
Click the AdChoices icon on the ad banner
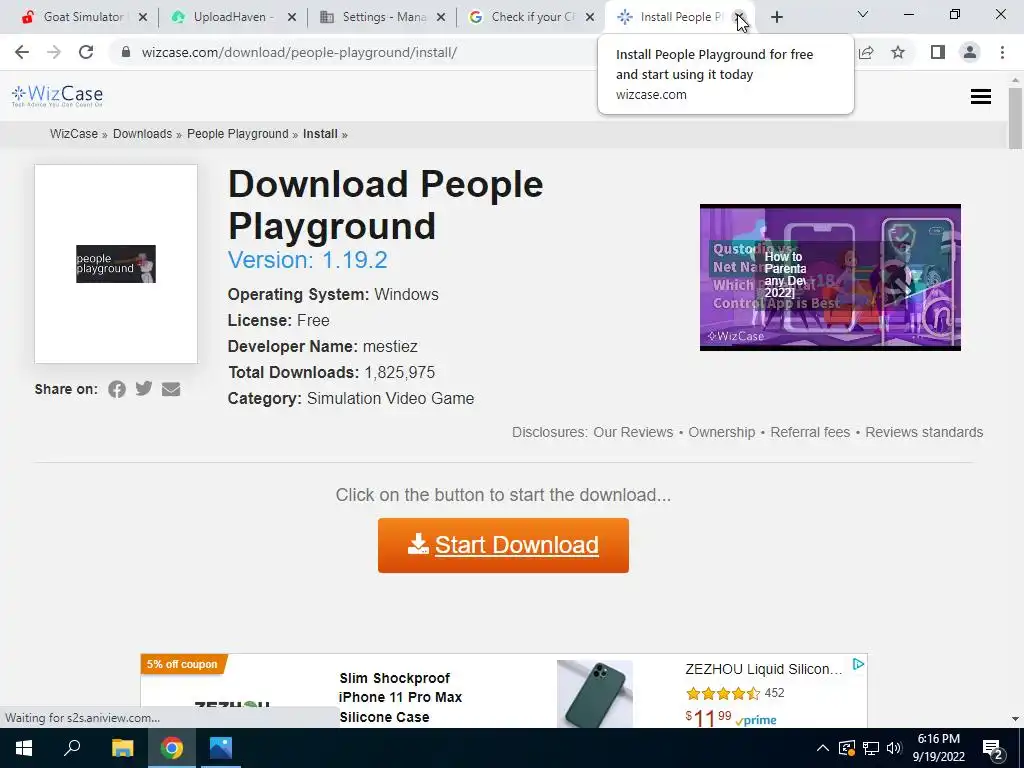tap(858, 664)
